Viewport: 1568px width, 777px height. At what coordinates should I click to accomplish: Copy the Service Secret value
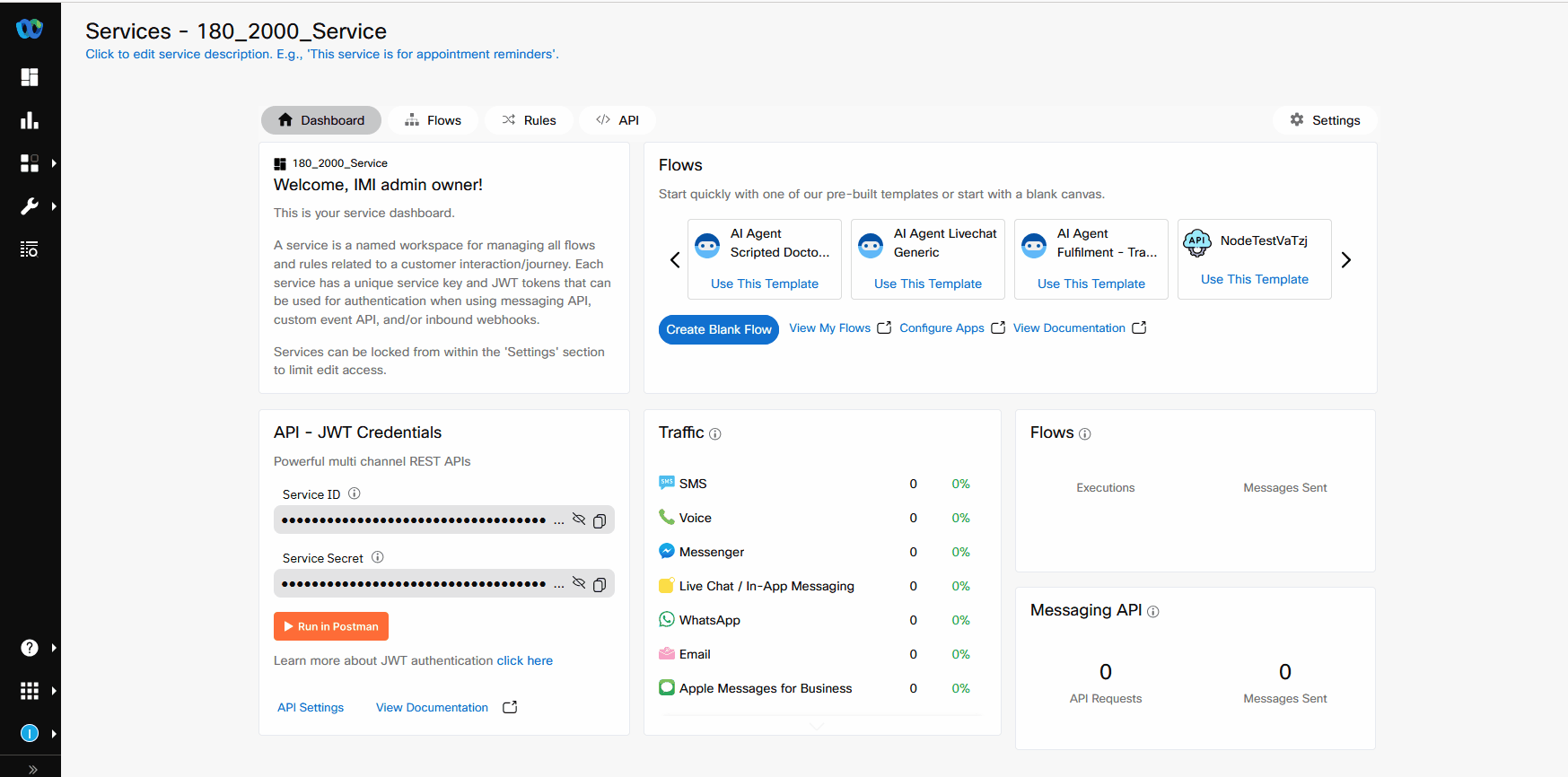click(x=600, y=584)
